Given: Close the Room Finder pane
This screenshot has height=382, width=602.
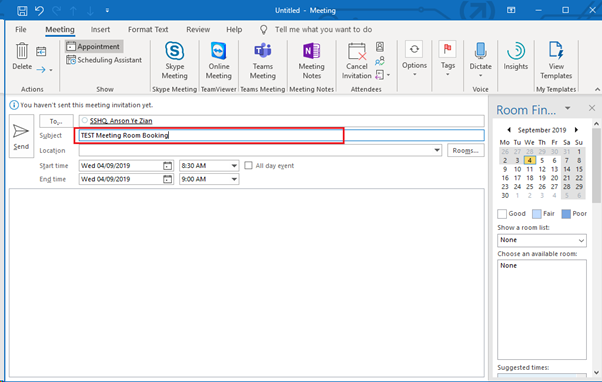Looking at the screenshot, I should (x=592, y=108).
